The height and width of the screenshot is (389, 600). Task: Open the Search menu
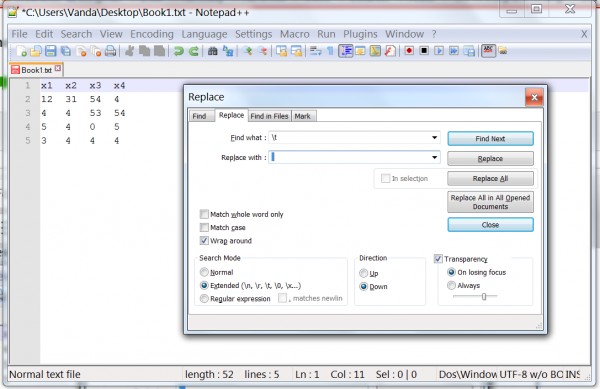tap(76, 34)
